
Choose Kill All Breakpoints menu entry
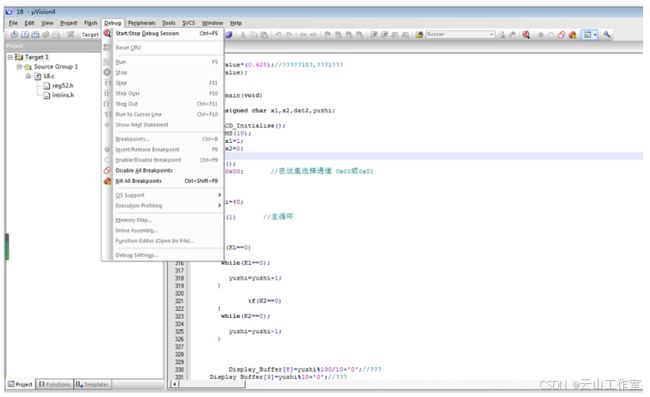(x=162, y=181)
